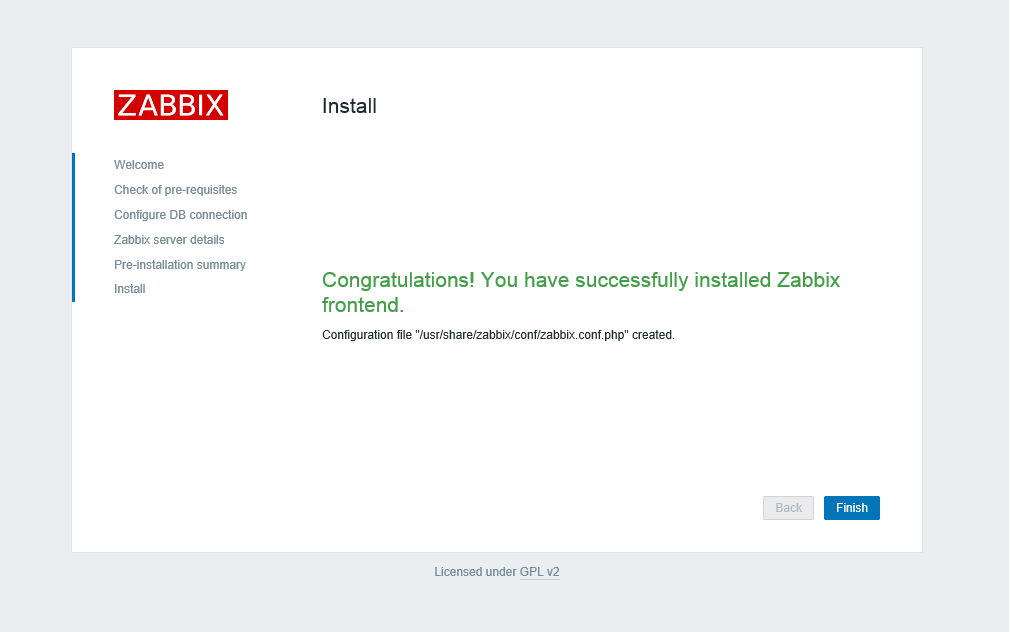Screen dimensions: 1010x632
Task: Select Configure DB connection step
Action: click(x=180, y=215)
